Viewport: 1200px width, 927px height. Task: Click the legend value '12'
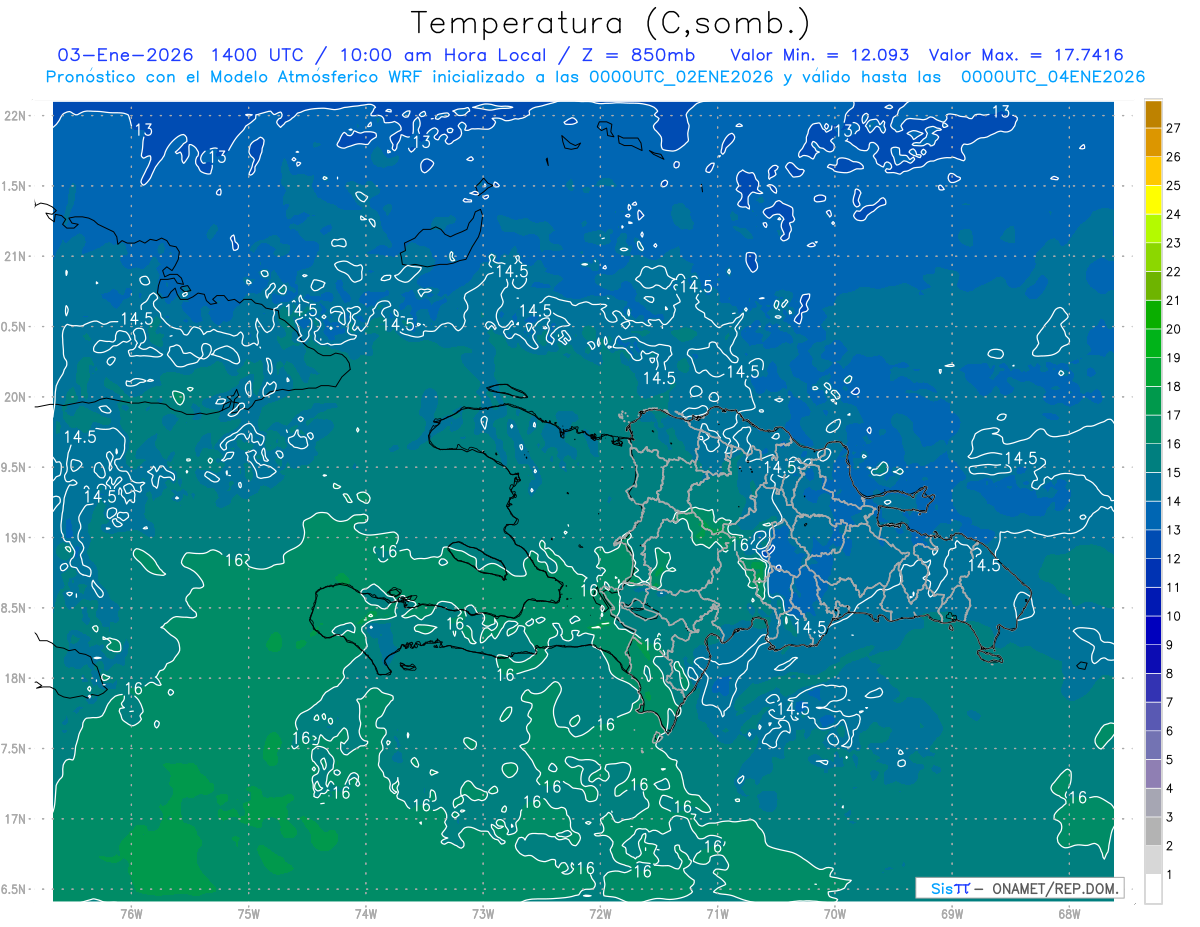(x=1173, y=558)
